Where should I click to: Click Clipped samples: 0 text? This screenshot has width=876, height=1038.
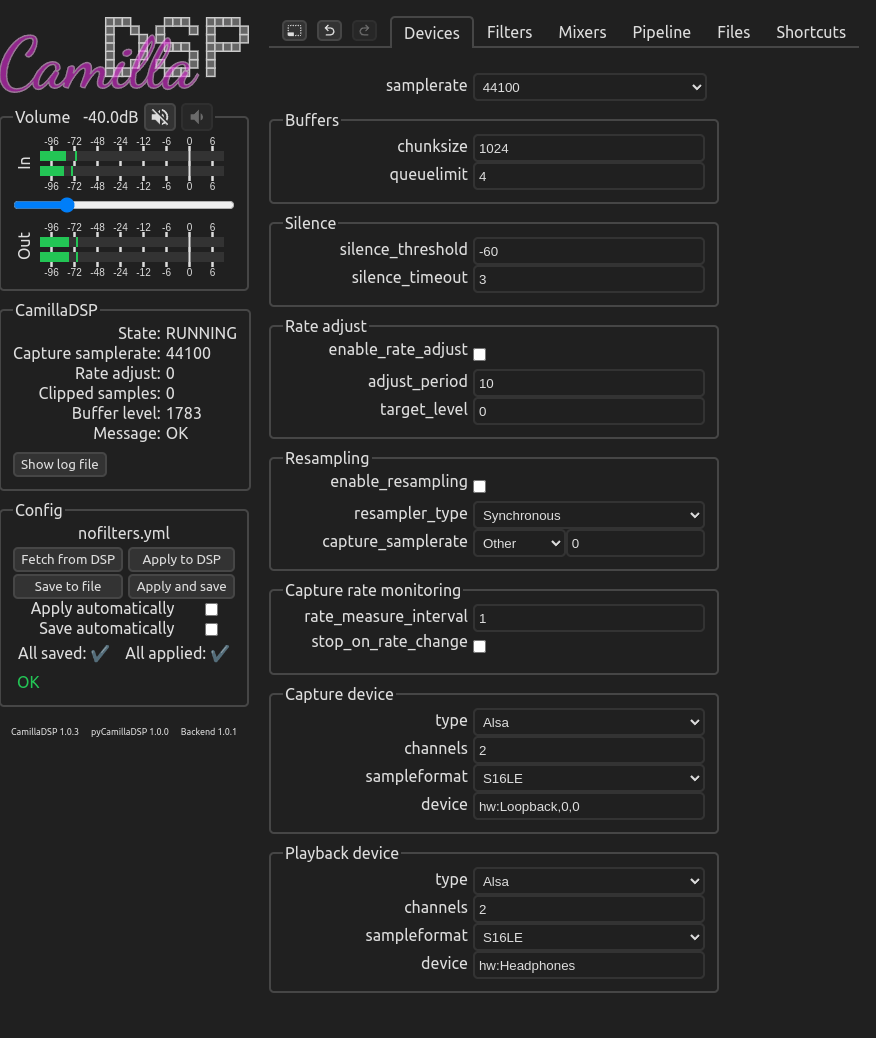(107, 393)
